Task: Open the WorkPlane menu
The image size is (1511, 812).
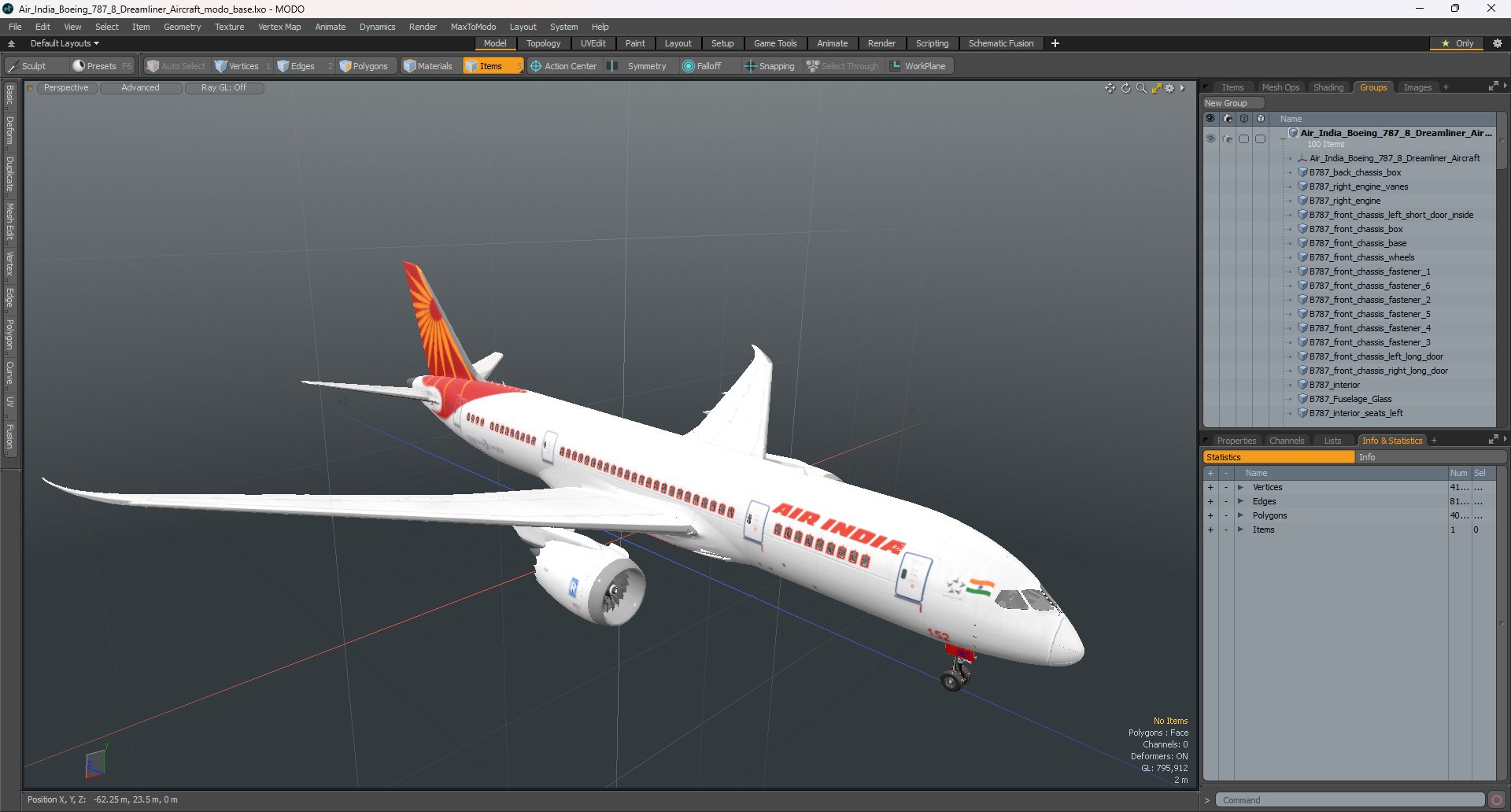Action: [x=918, y=66]
